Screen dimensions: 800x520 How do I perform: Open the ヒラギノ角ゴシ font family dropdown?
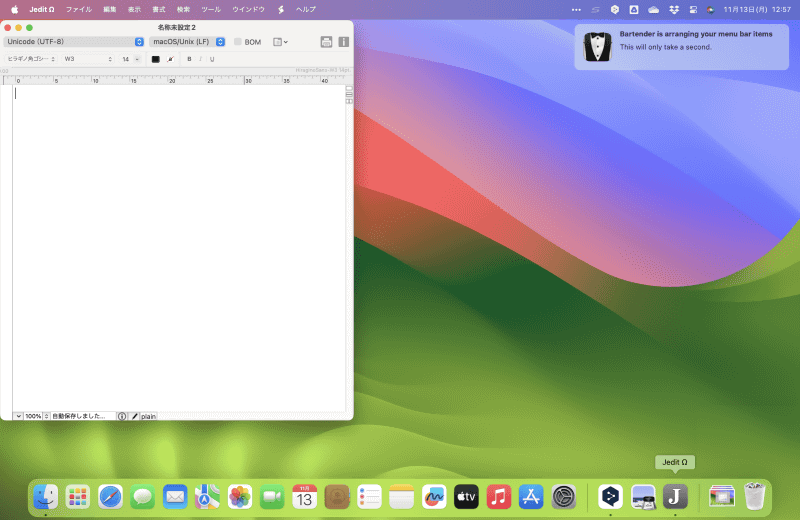(31, 59)
